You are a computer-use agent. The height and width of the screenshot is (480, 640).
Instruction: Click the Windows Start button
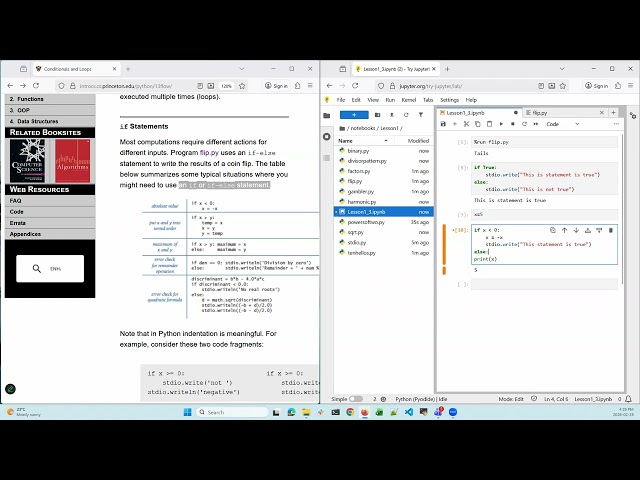pos(188,412)
